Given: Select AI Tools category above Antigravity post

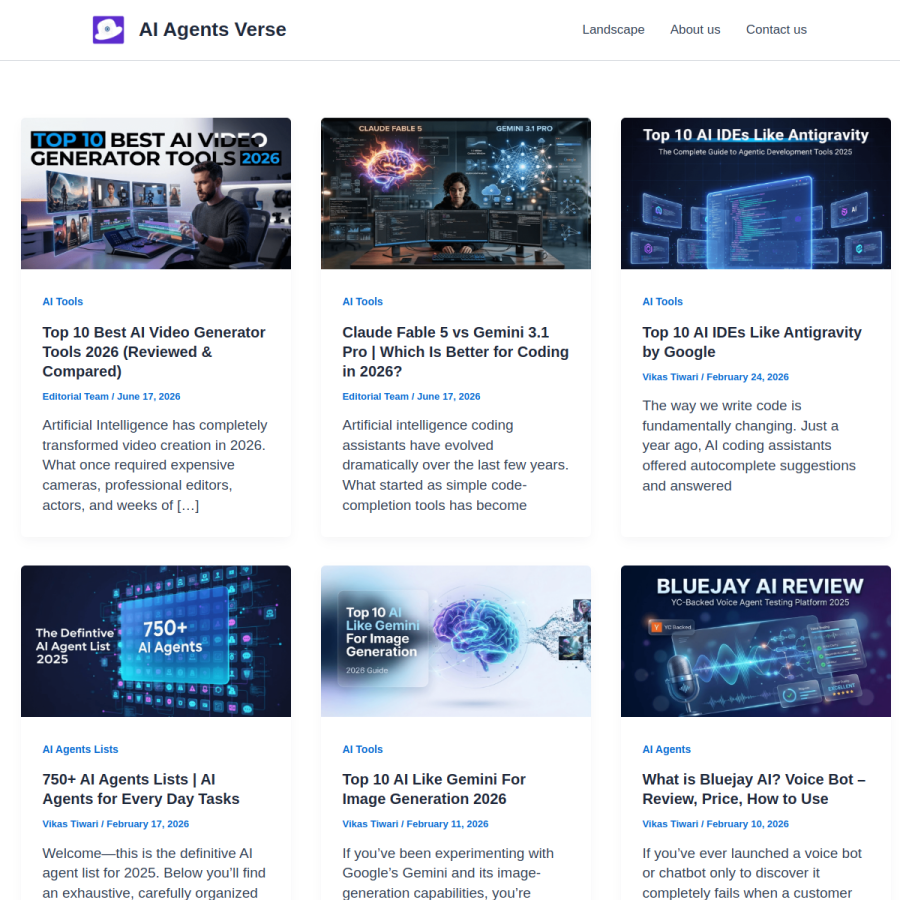Looking at the screenshot, I should [662, 301].
